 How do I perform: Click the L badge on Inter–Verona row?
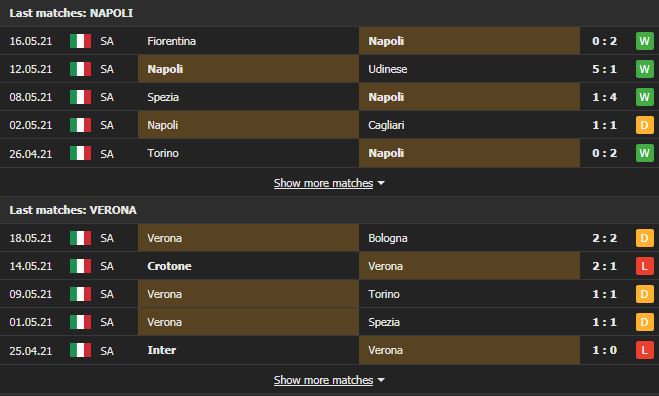[x=644, y=350]
